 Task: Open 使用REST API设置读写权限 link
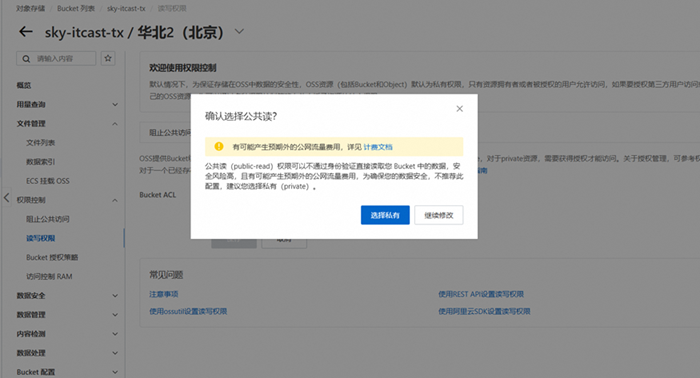481,294
